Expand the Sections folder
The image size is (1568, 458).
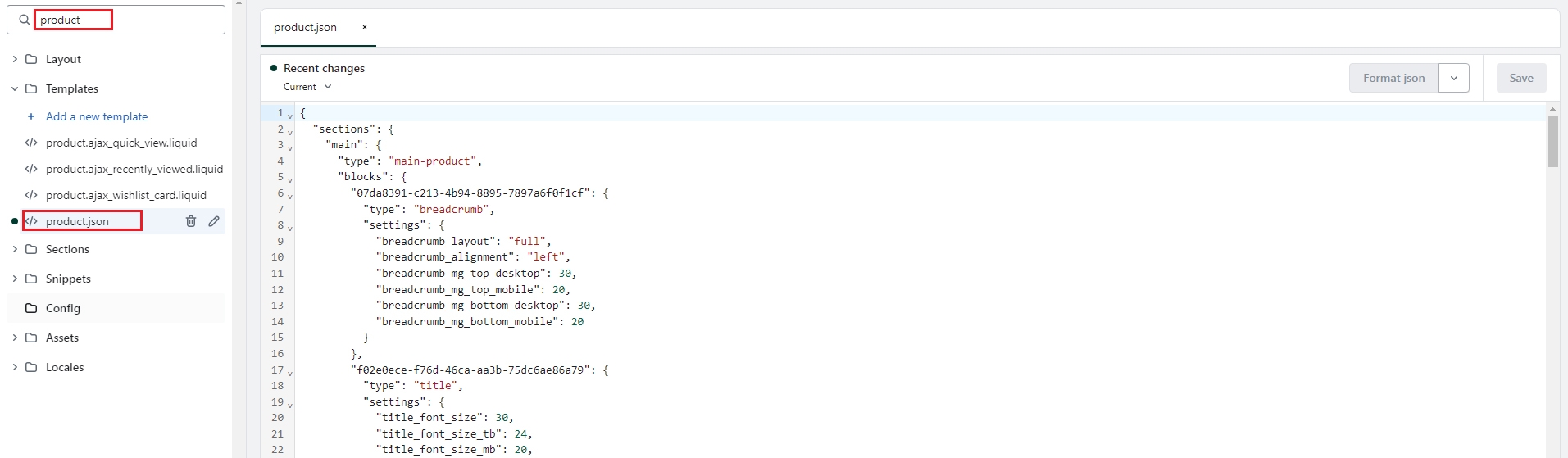point(15,249)
